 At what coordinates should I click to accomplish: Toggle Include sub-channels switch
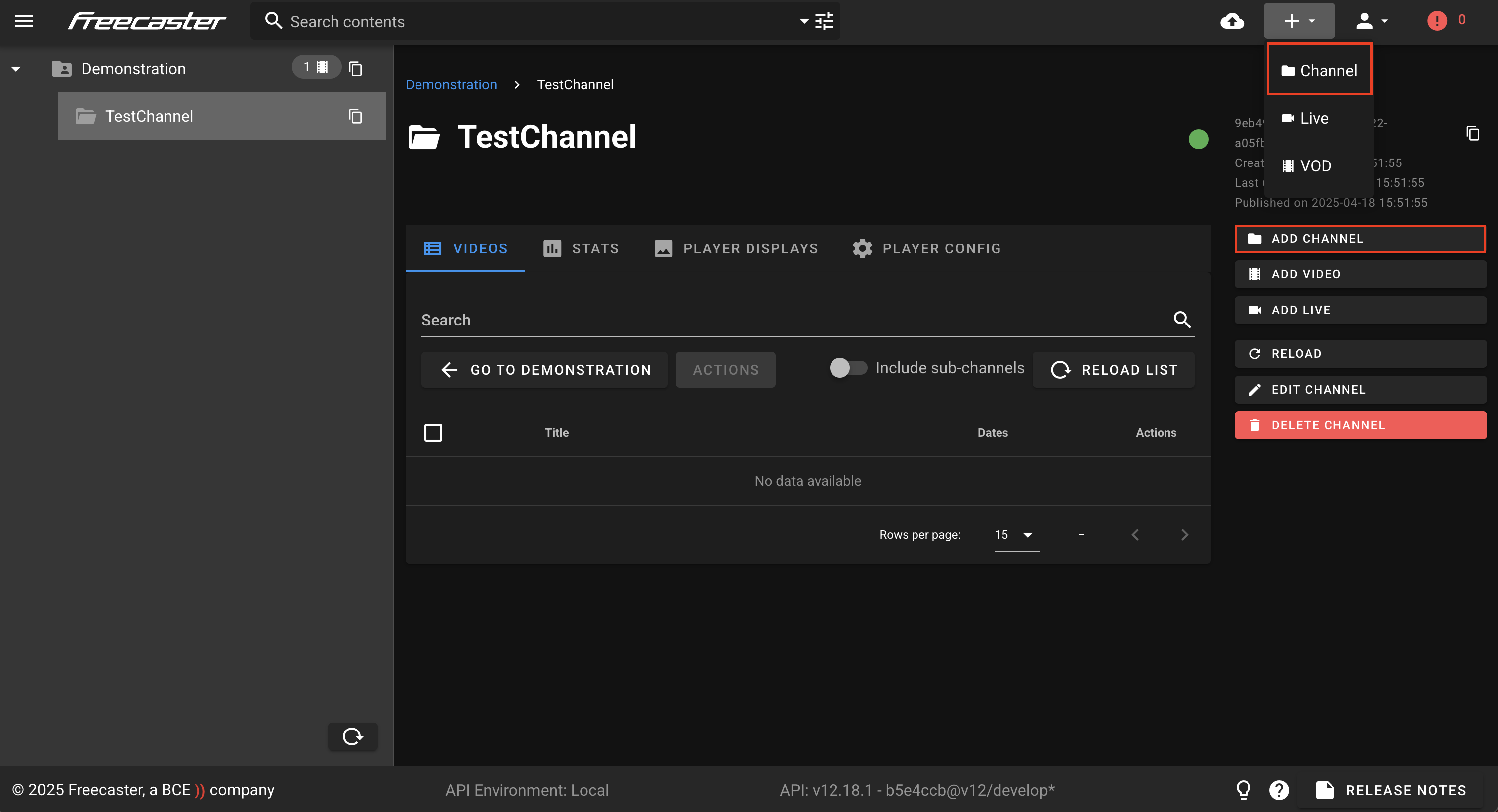pyautogui.click(x=848, y=367)
